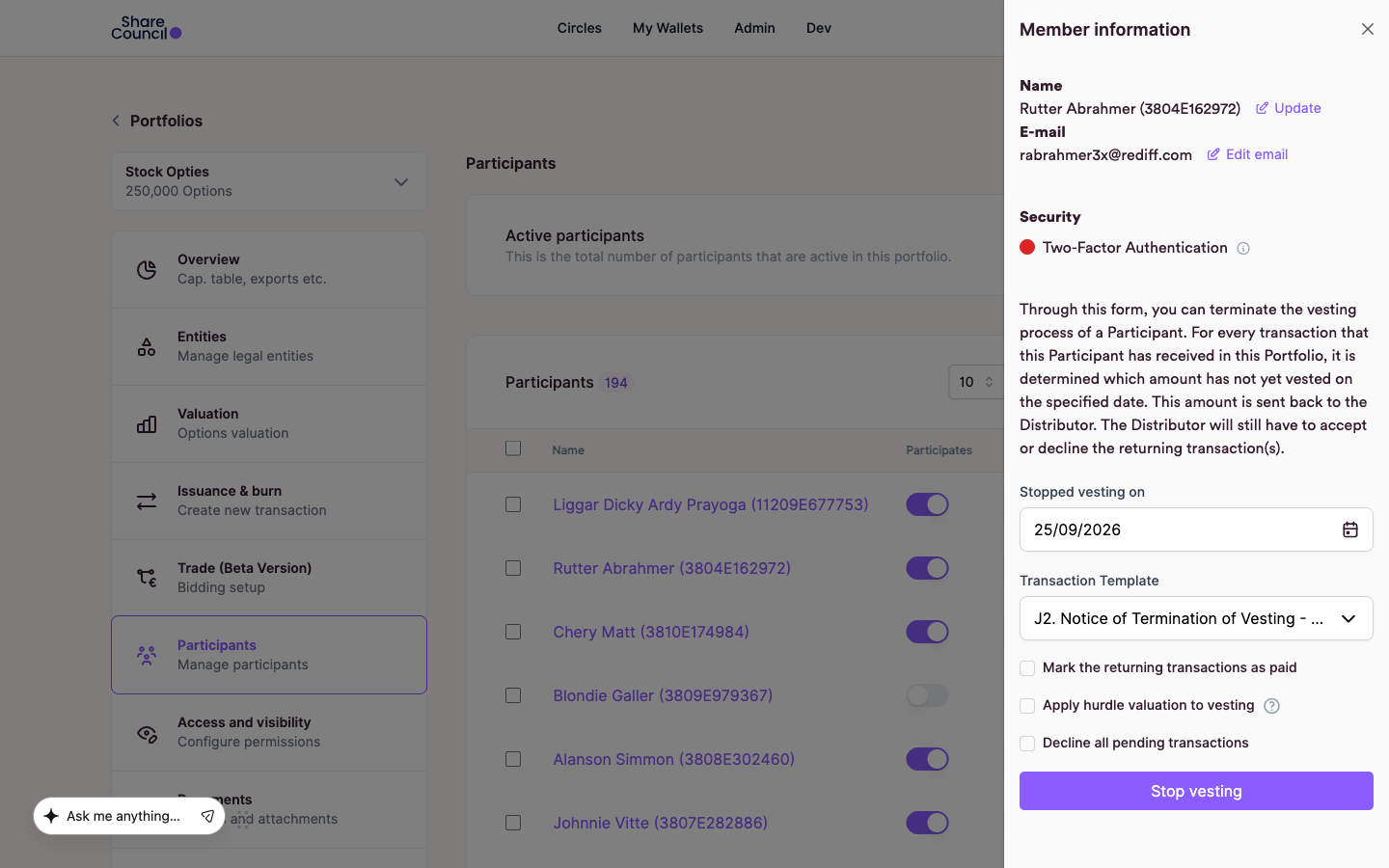This screenshot has width=1389, height=868.
Task: Change the rows-per-page selector showing 10
Action: click(975, 382)
